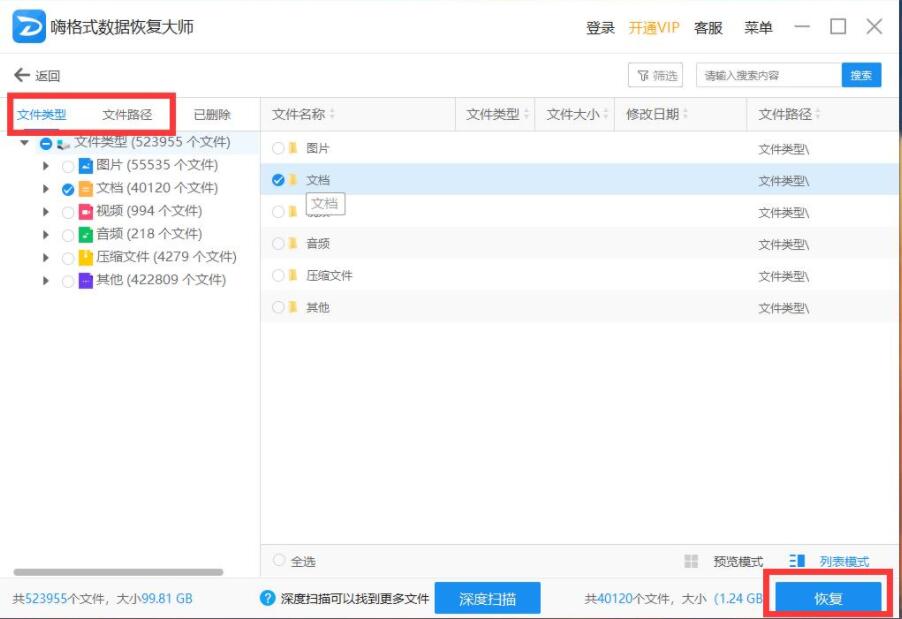This screenshot has width=902, height=619.
Task: Click 登录 to log in
Action: (x=600, y=27)
